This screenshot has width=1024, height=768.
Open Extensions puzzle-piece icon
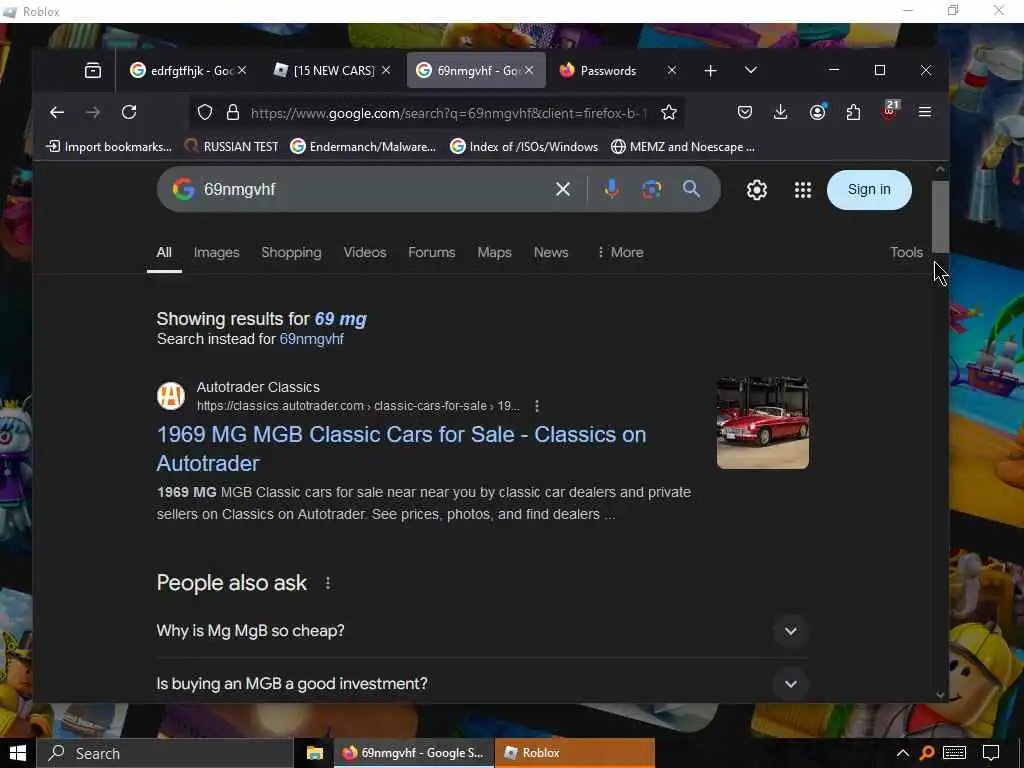pos(853,112)
